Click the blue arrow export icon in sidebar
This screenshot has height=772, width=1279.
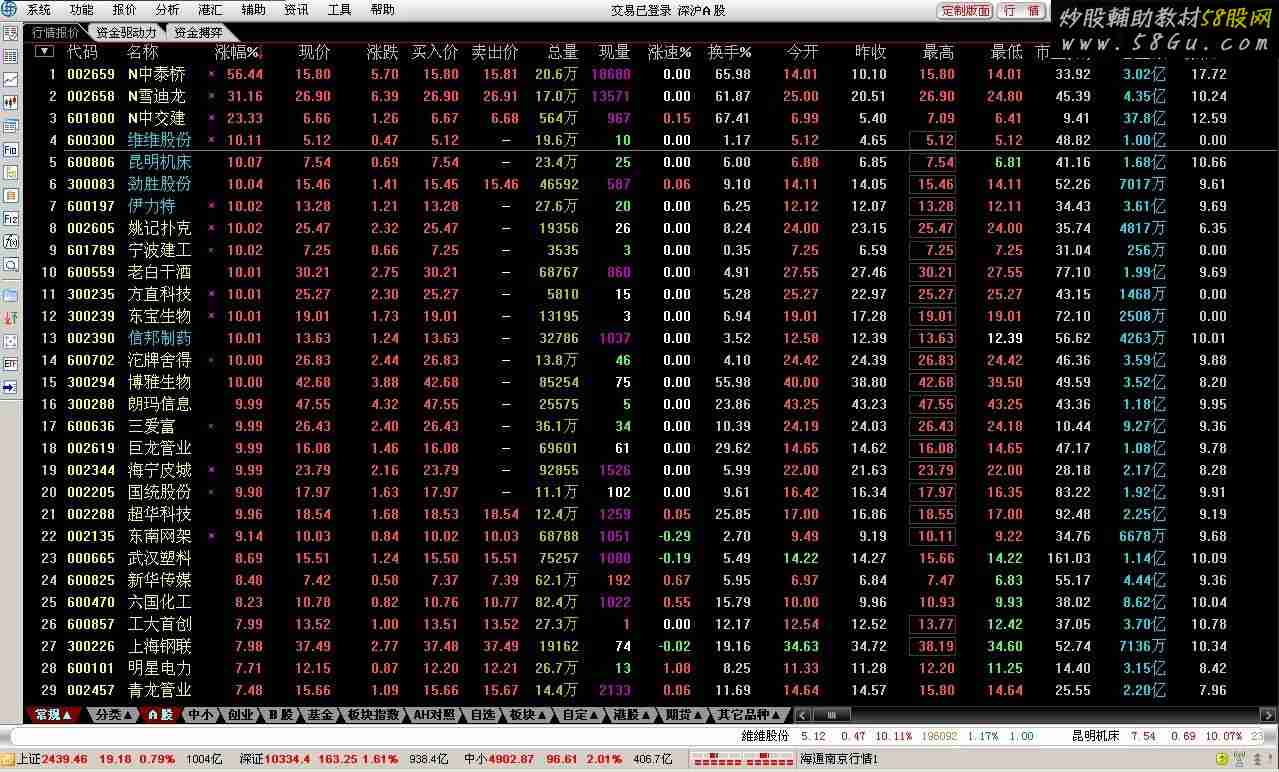10,387
